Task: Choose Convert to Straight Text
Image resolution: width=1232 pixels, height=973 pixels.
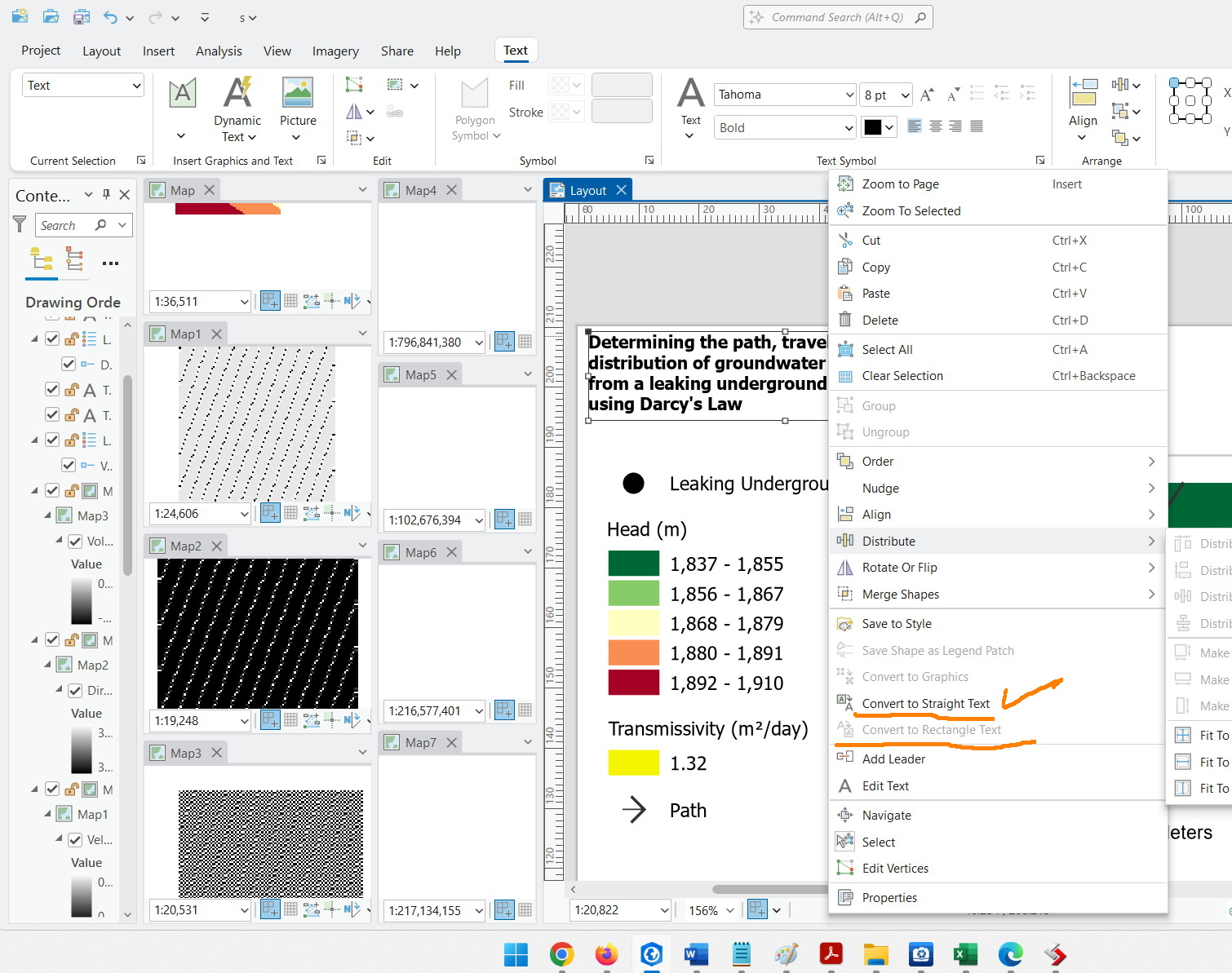Action: coord(925,703)
